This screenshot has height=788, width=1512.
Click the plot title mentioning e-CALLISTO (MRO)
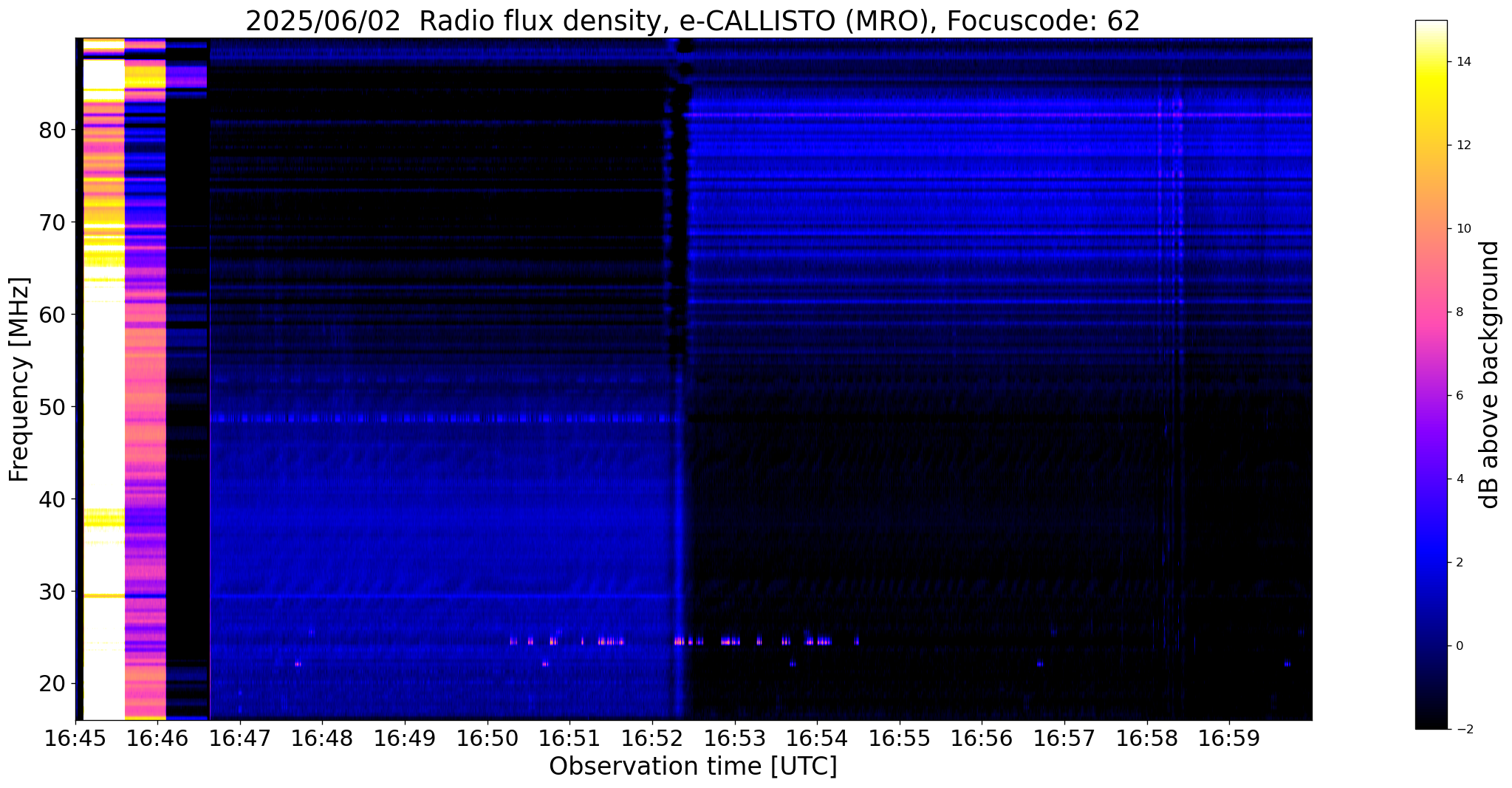point(693,21)
